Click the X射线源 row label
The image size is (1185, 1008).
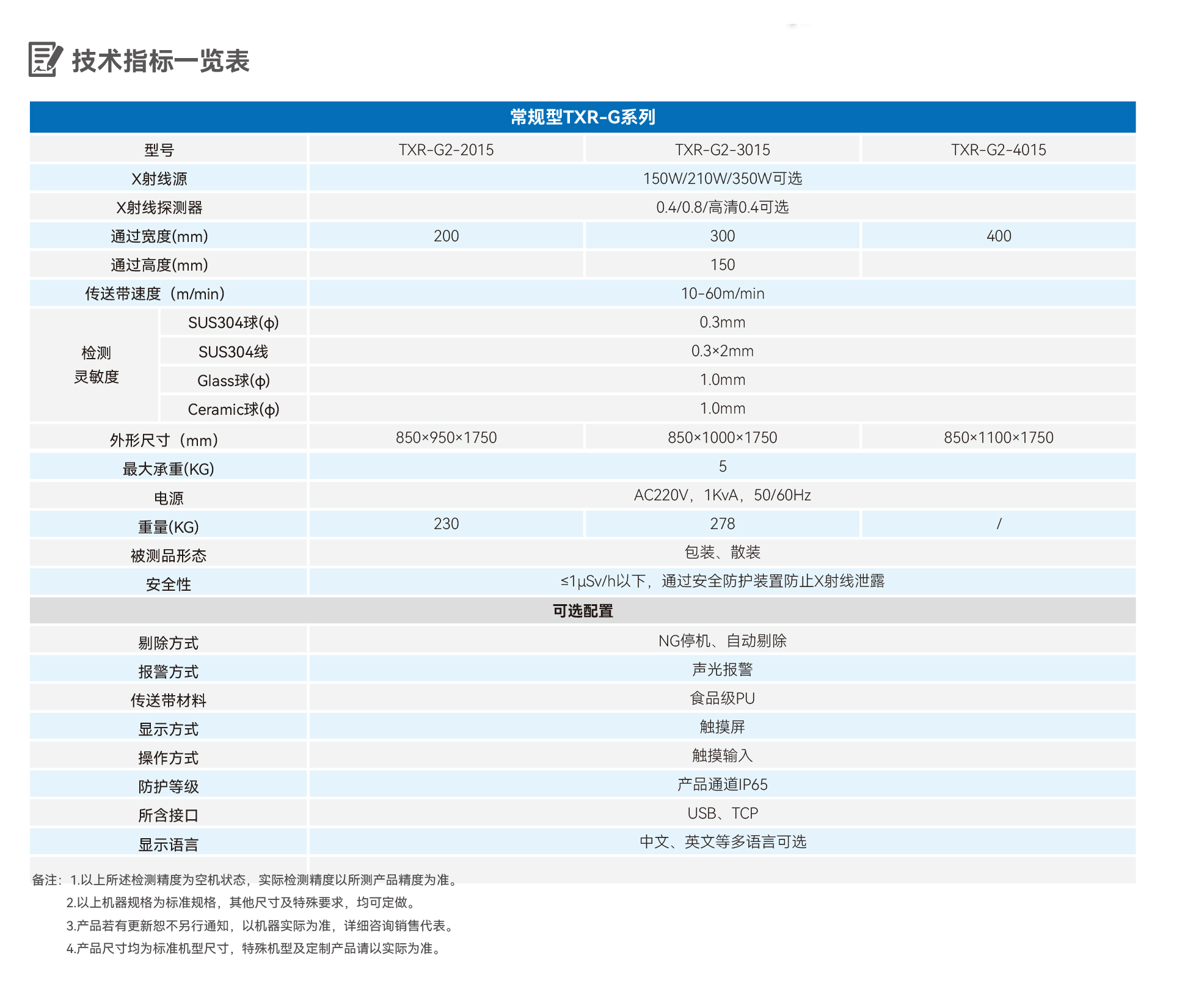click(x=159, y=178)
